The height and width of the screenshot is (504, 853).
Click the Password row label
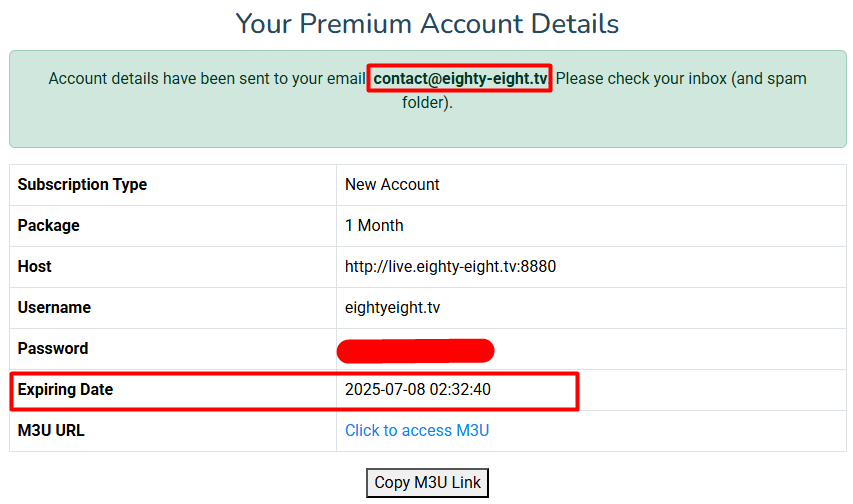coord(53,348)
